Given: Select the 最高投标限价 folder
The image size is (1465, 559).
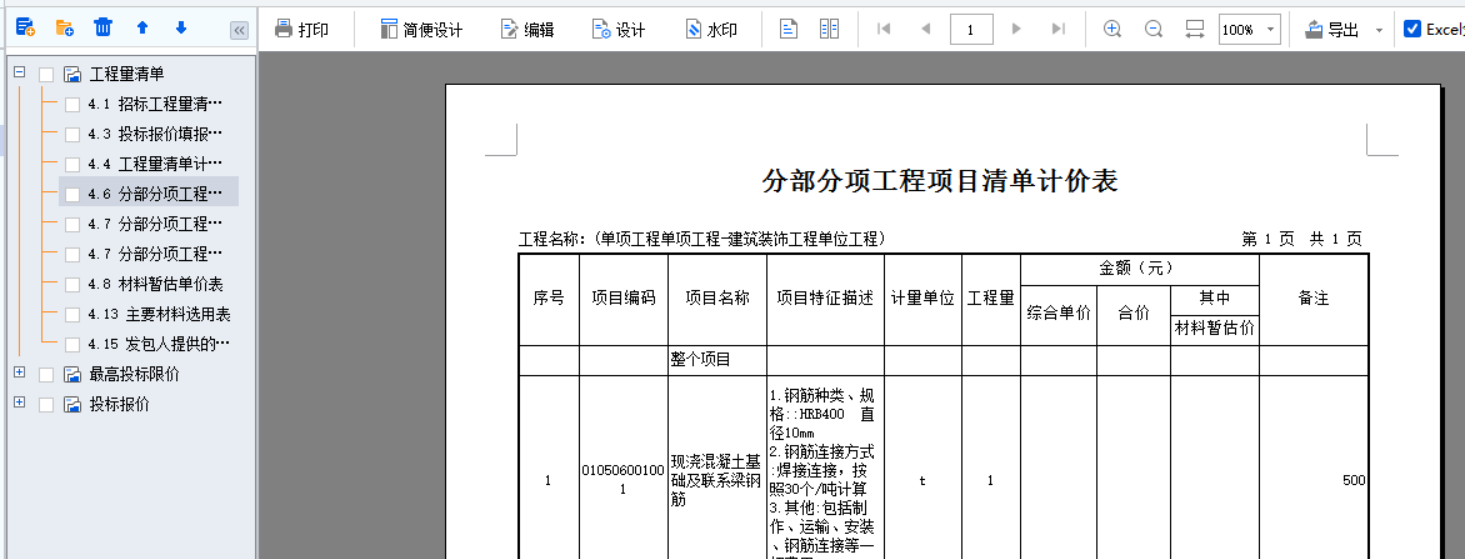Looking at the screenshot, I should coord(135,374).
